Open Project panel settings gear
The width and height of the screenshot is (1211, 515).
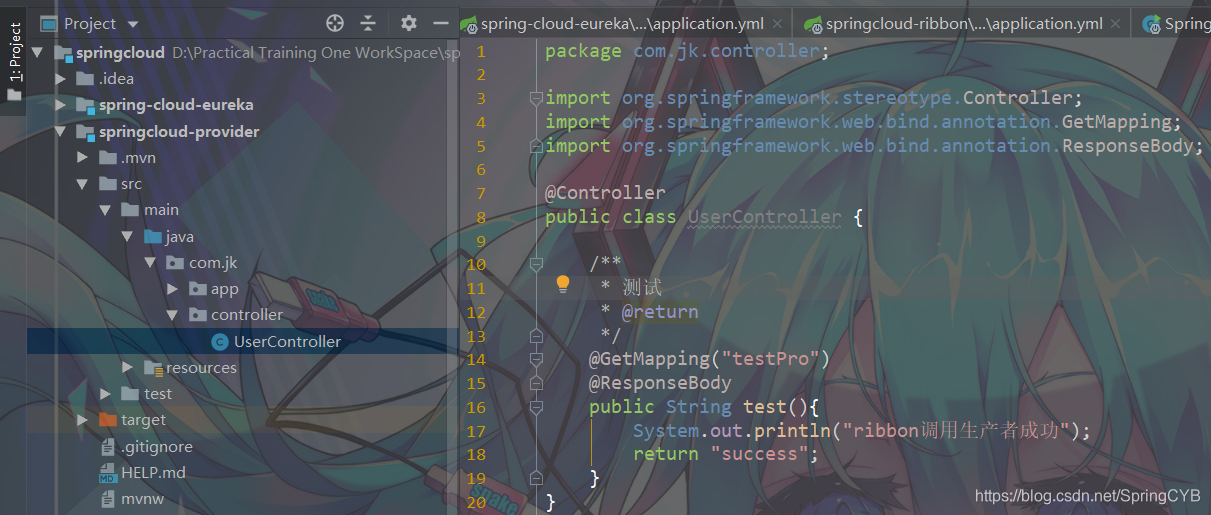pos(408,23)
